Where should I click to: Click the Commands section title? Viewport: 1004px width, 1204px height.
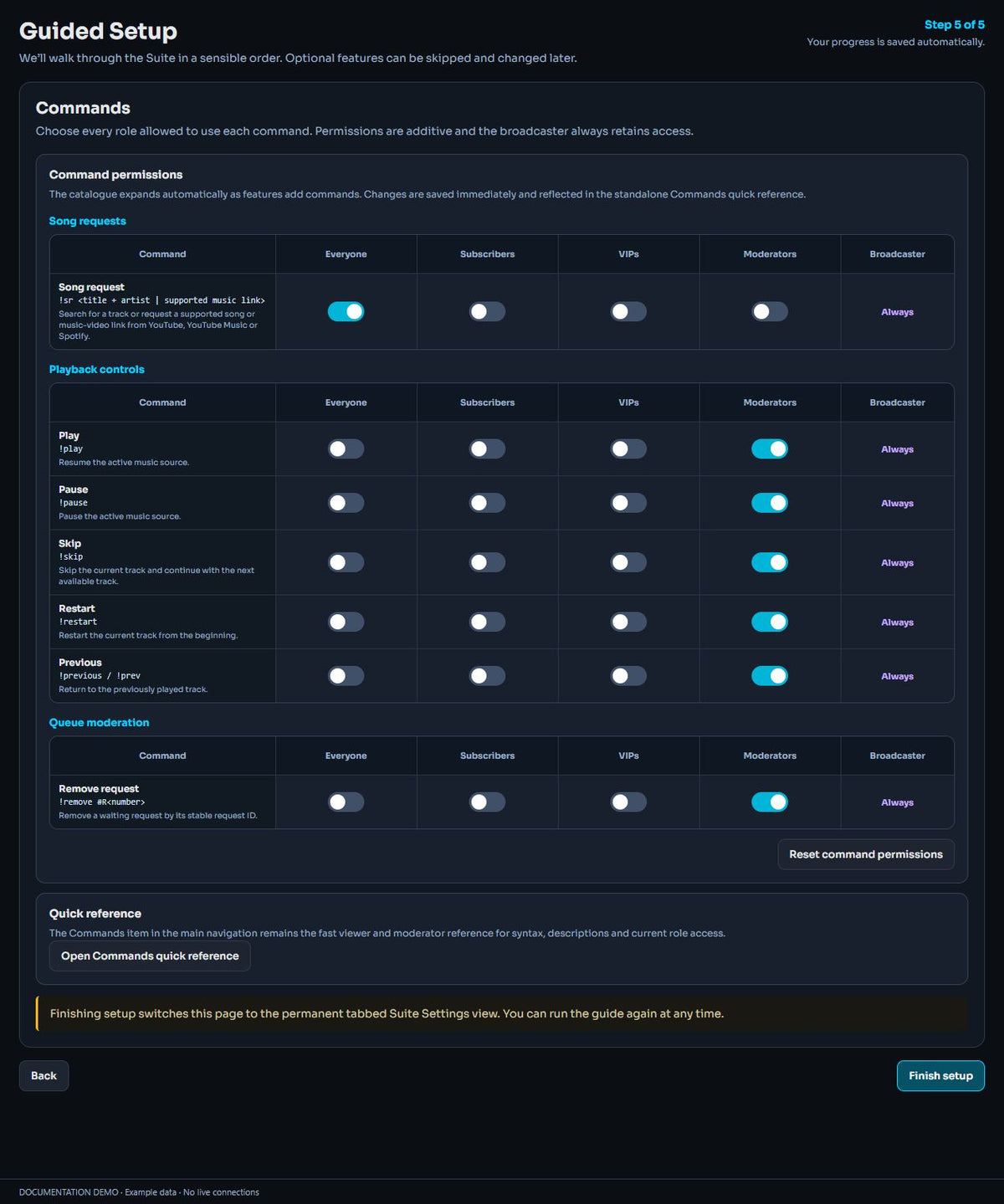83,108
